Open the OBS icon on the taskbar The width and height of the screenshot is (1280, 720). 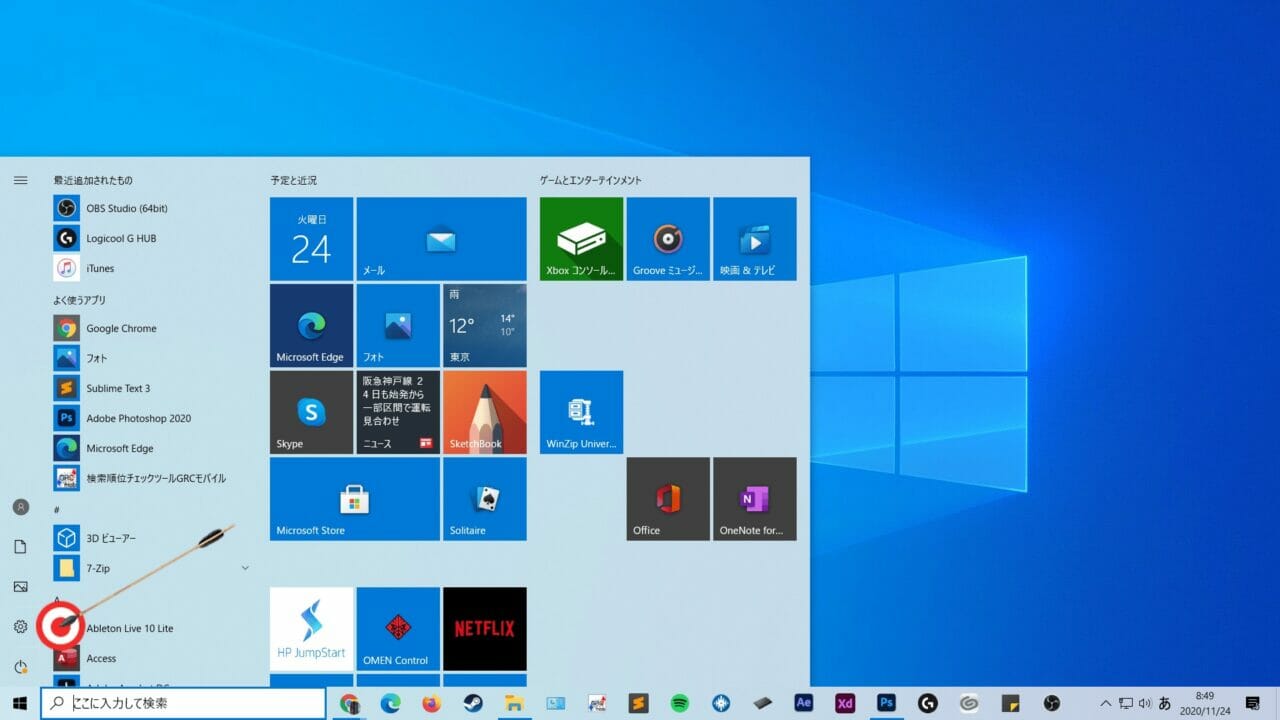click(x=1051, y=703)
